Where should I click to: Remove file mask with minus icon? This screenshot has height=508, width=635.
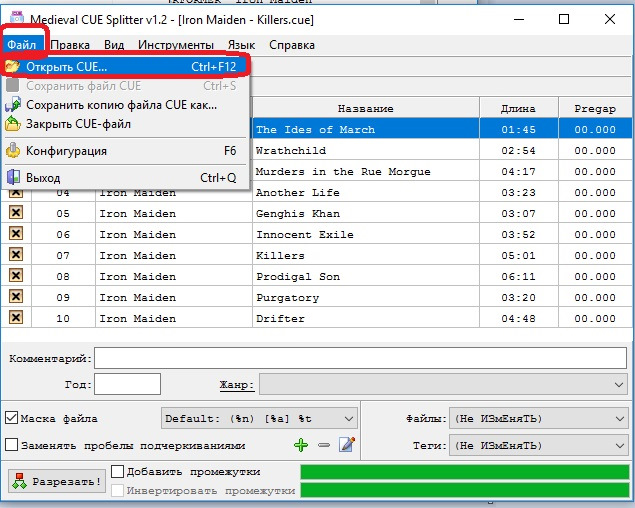point(324,445)
